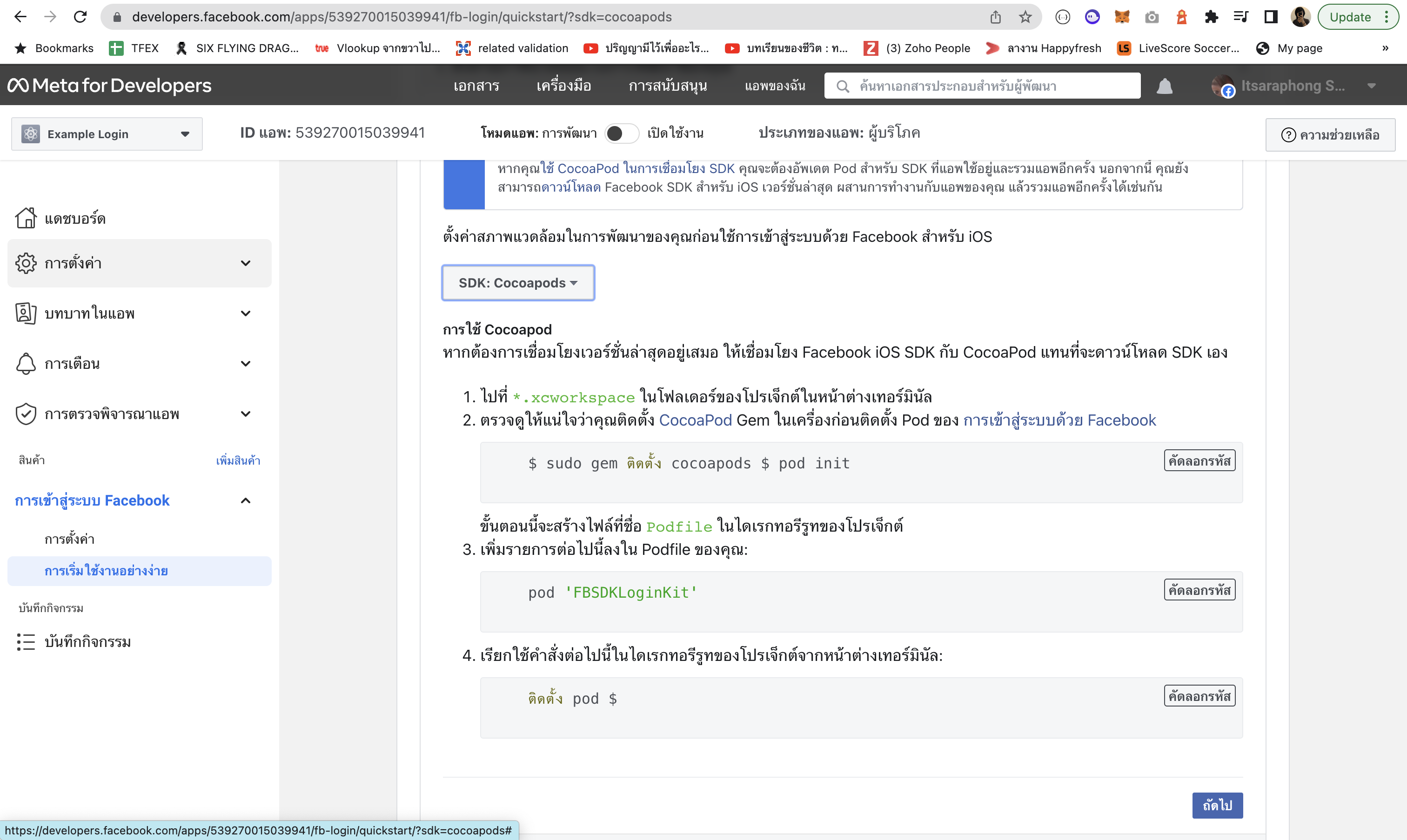Toggle app mode to live
Screen dimensions: 1407x840
point(622,133)
